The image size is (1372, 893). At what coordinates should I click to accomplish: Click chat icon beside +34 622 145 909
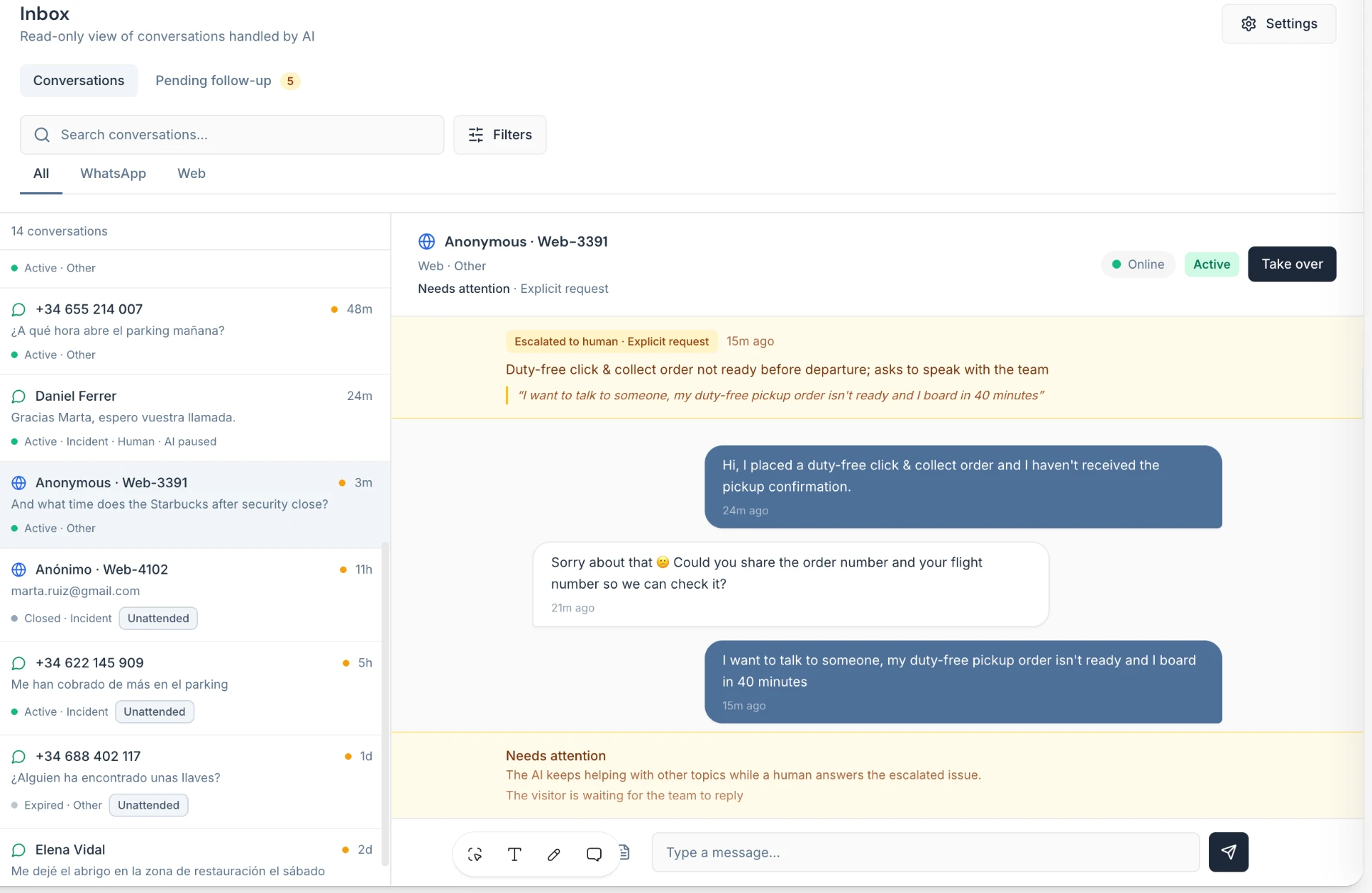[x=19, y=663]
